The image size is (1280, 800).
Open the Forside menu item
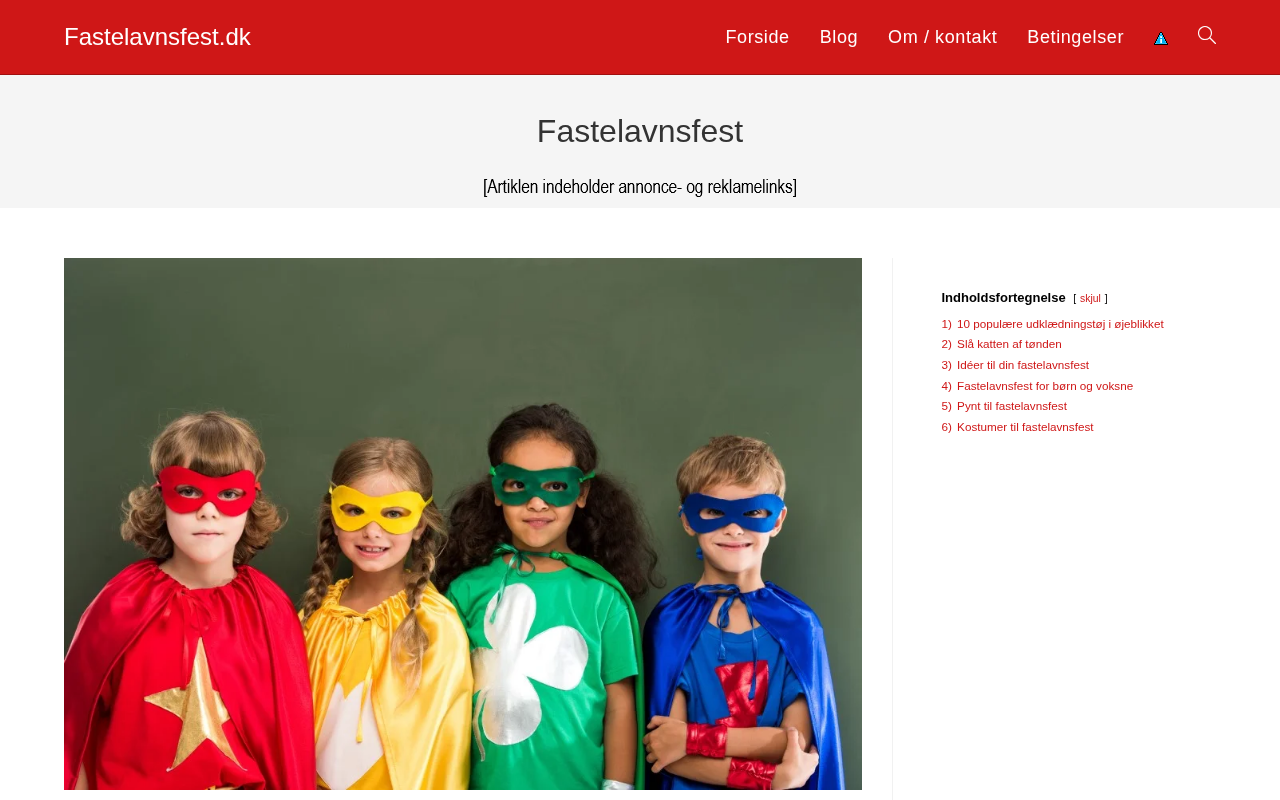(x=757, y=37)
